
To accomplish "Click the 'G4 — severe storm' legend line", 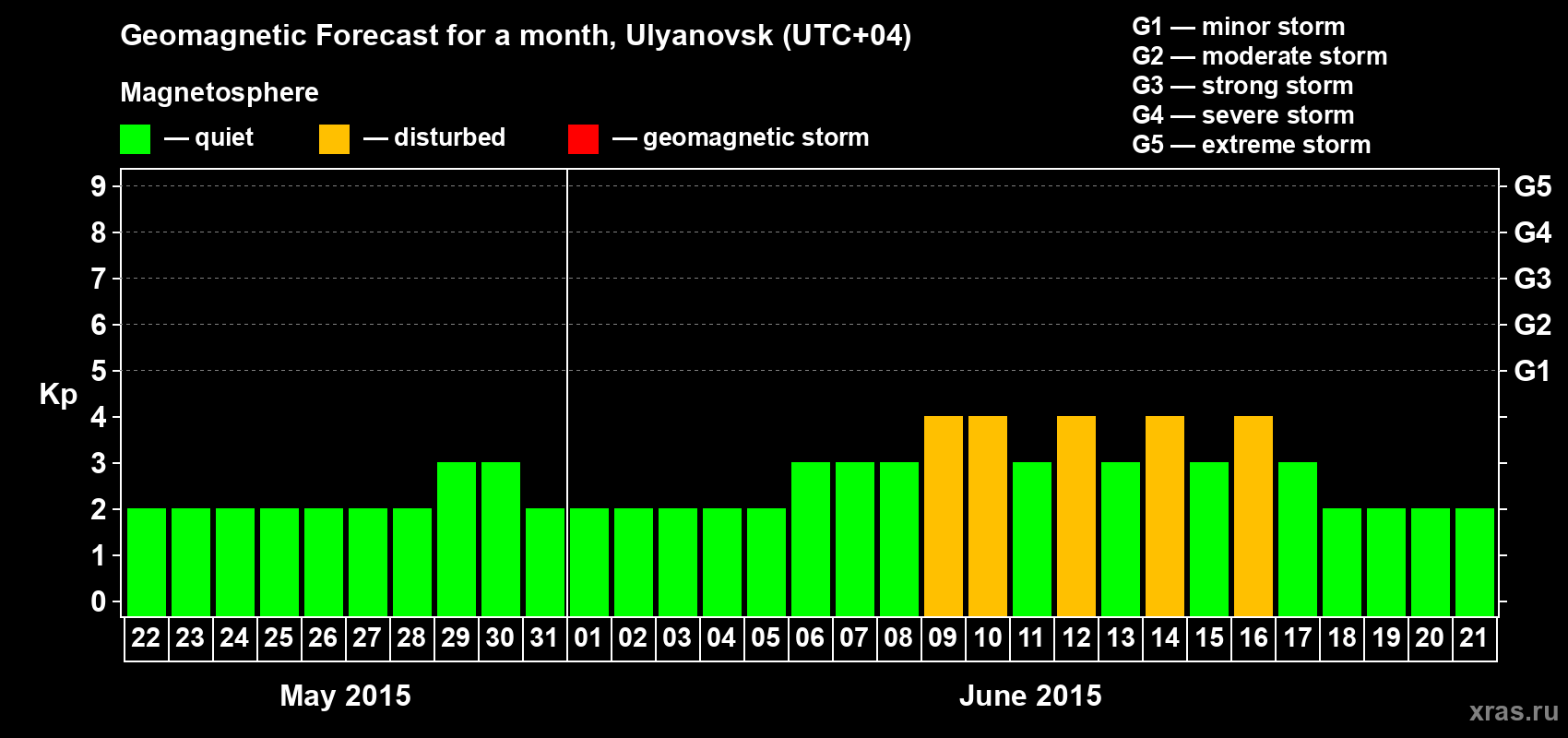I will 1243,115.
